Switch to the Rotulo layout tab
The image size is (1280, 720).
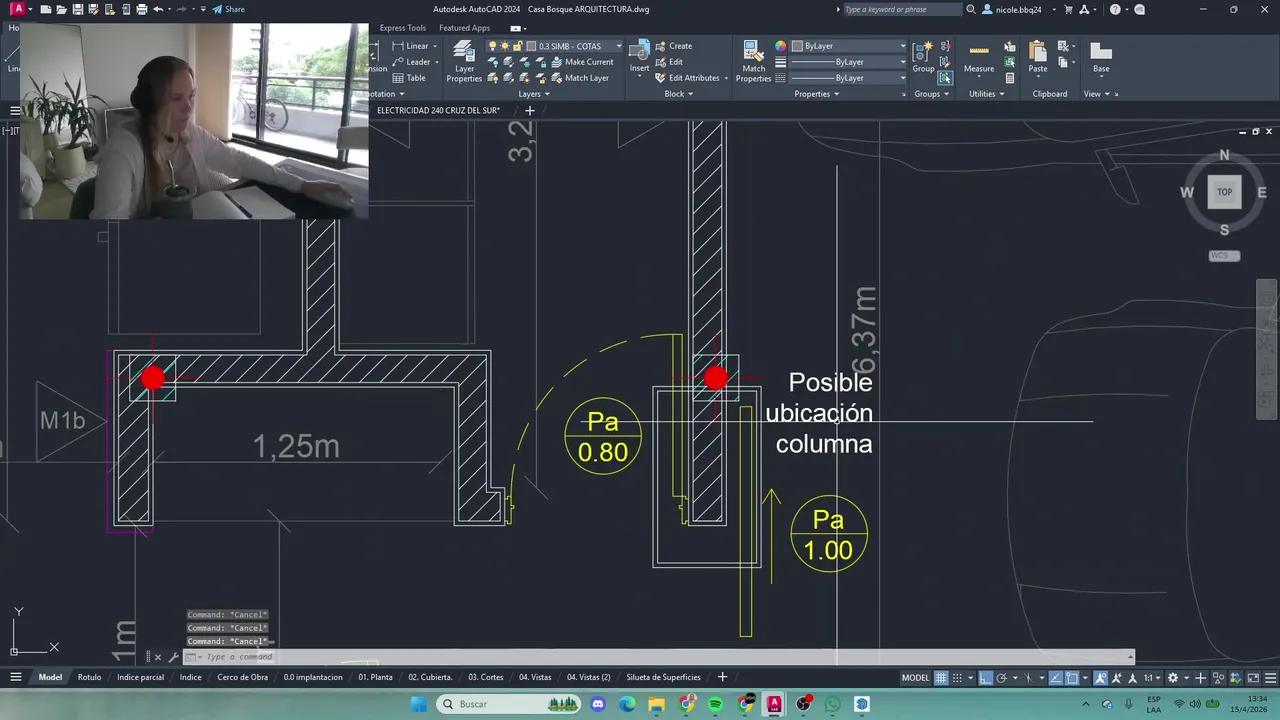click(x=90, y=677)
